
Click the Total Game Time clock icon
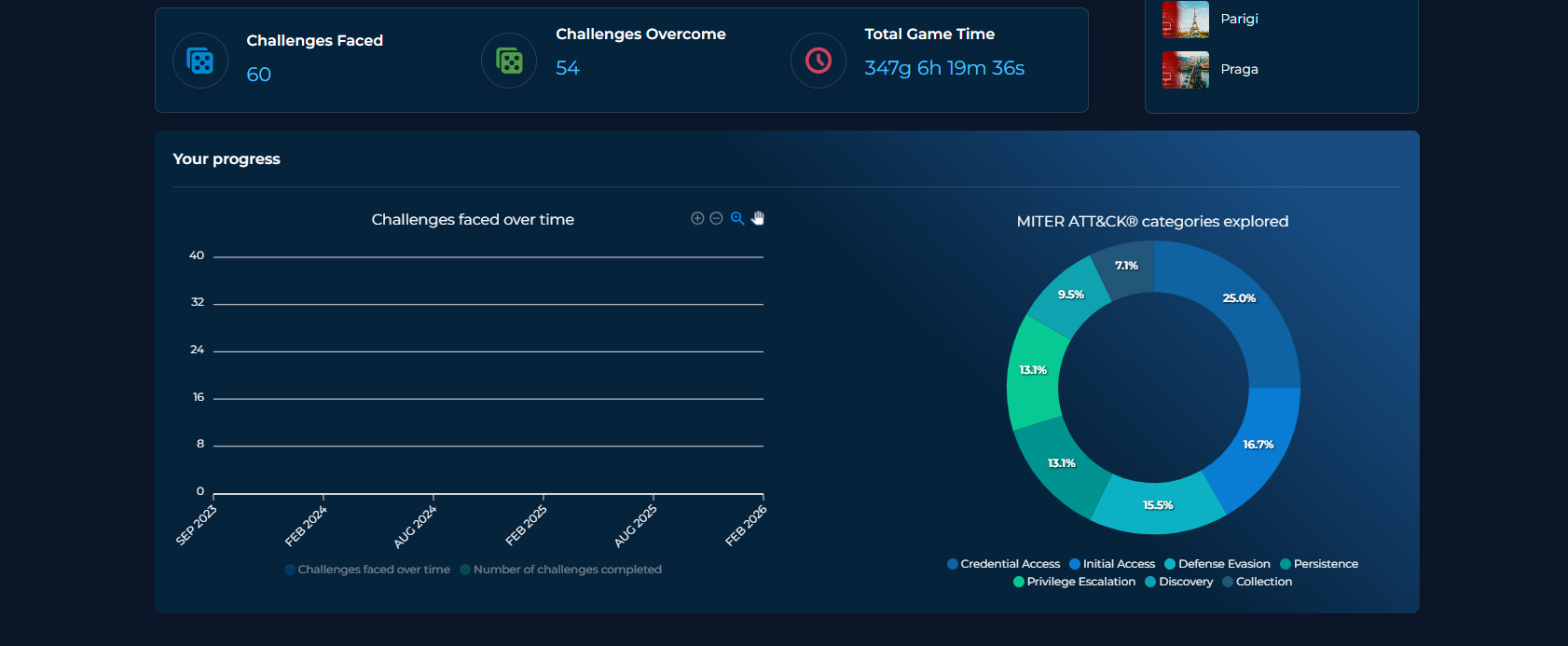[x=818, y=61]
